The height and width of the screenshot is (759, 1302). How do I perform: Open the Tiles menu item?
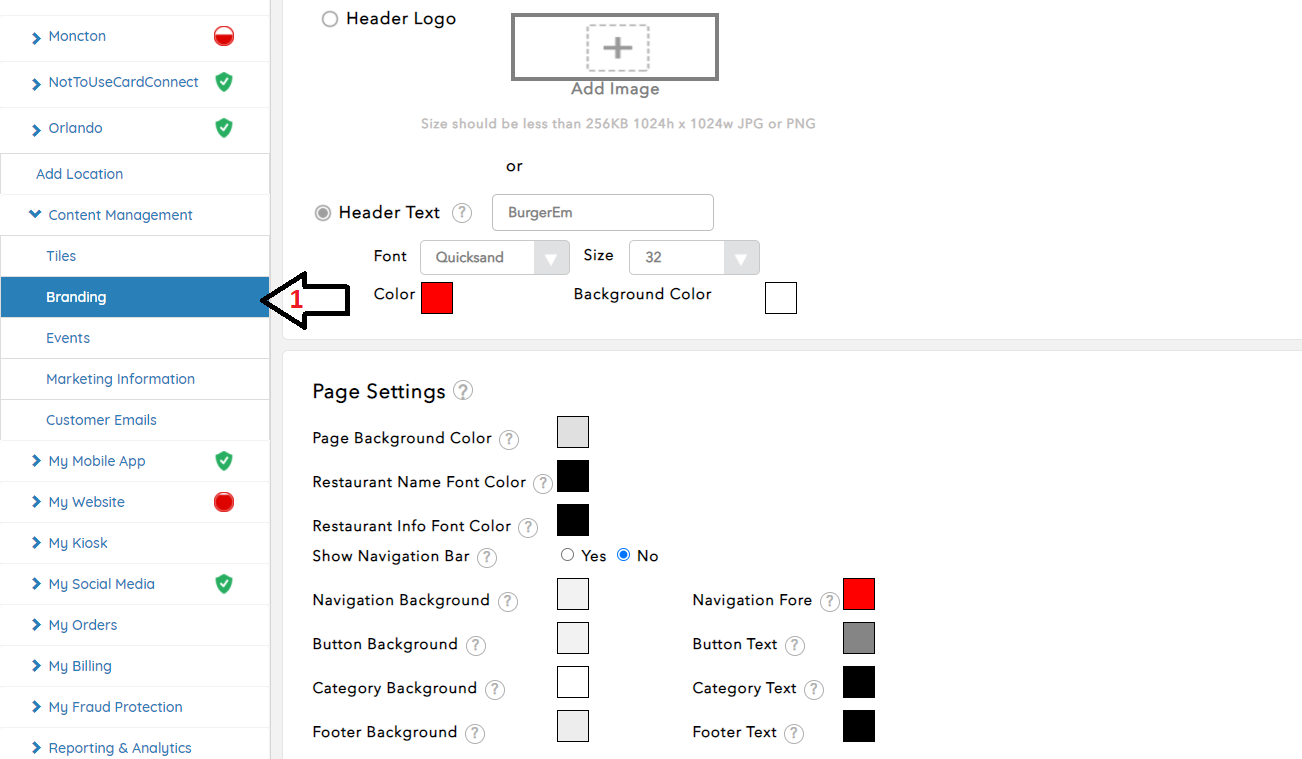point(61,256)
